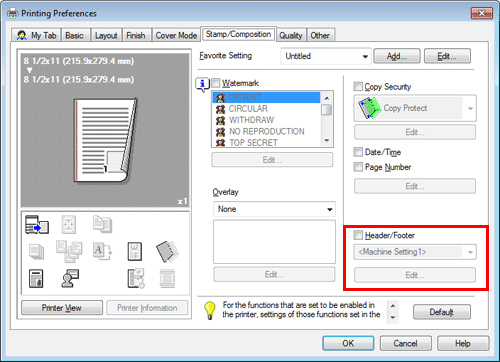Click the tilted booklet icon in the grid
The height and width of the screenshot is (362, 500).
pyautogui.click(x=167, y=251)
